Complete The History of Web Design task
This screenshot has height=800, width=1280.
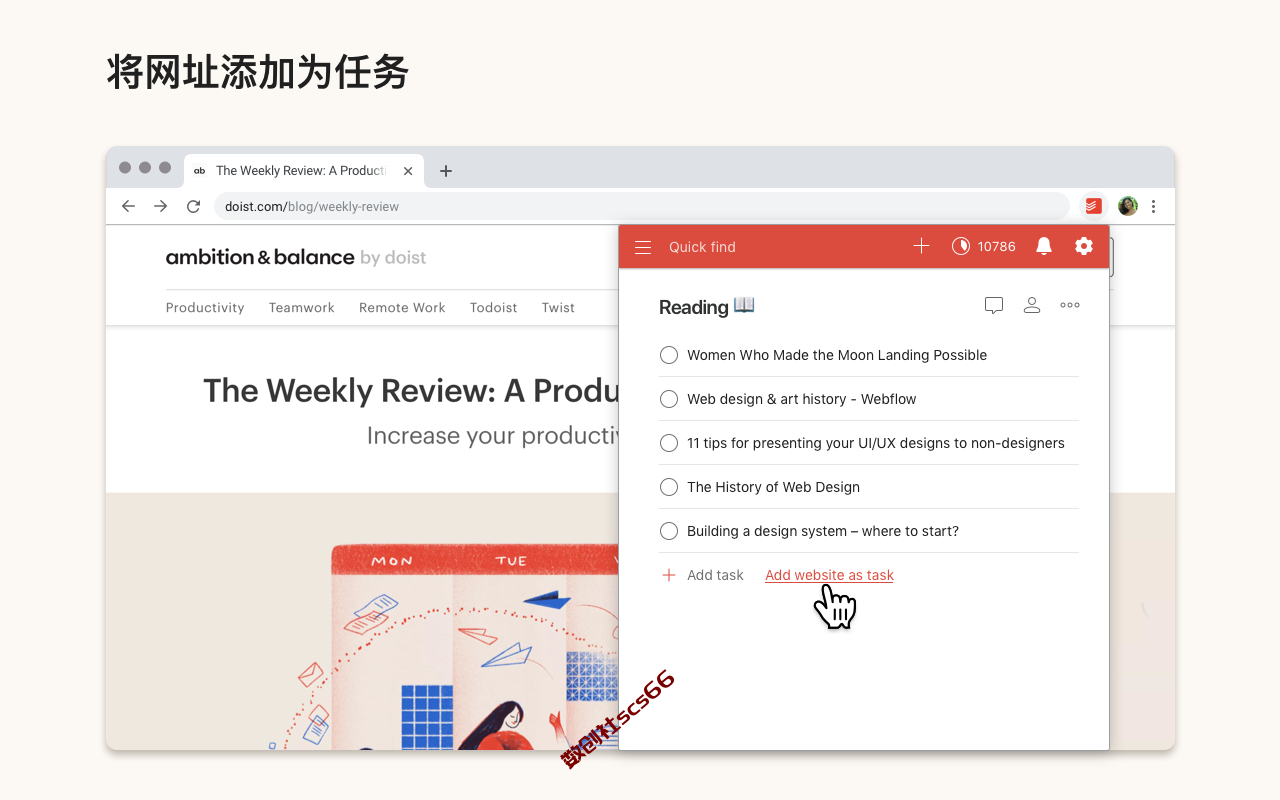pos(669,487)
